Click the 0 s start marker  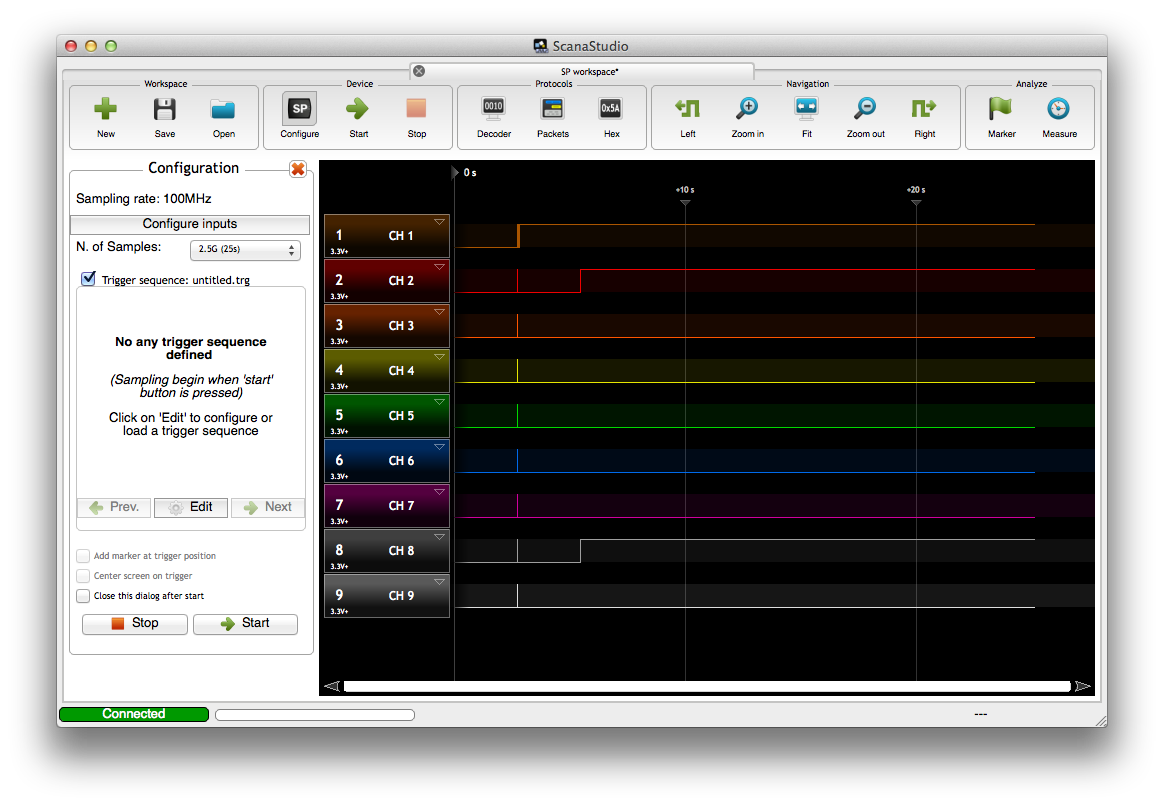(x=464, y=172)
